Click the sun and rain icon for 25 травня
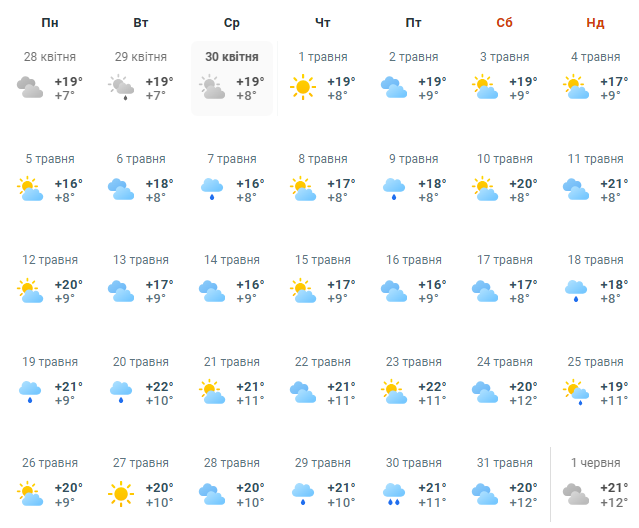 pos(576,392)
